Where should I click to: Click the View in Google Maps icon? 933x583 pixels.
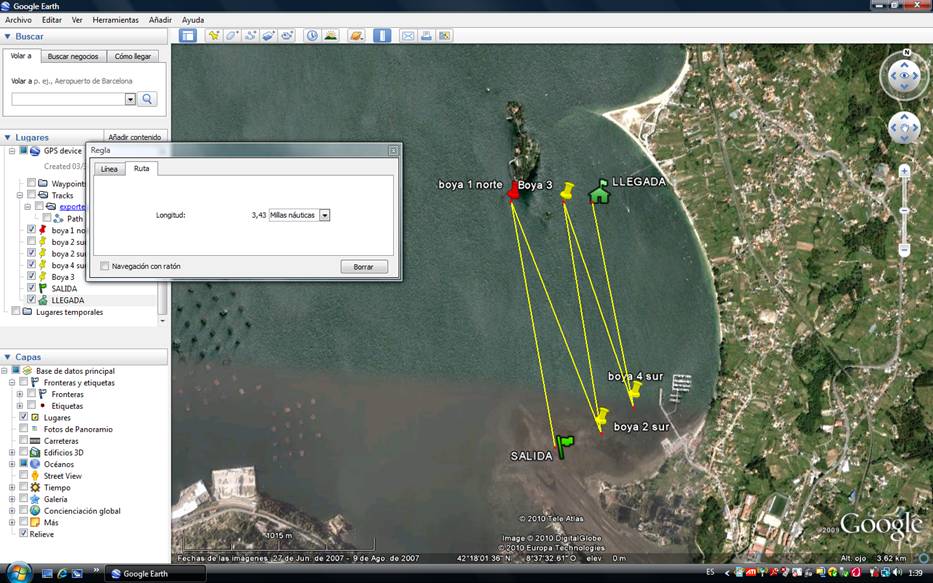coord(444,36)
